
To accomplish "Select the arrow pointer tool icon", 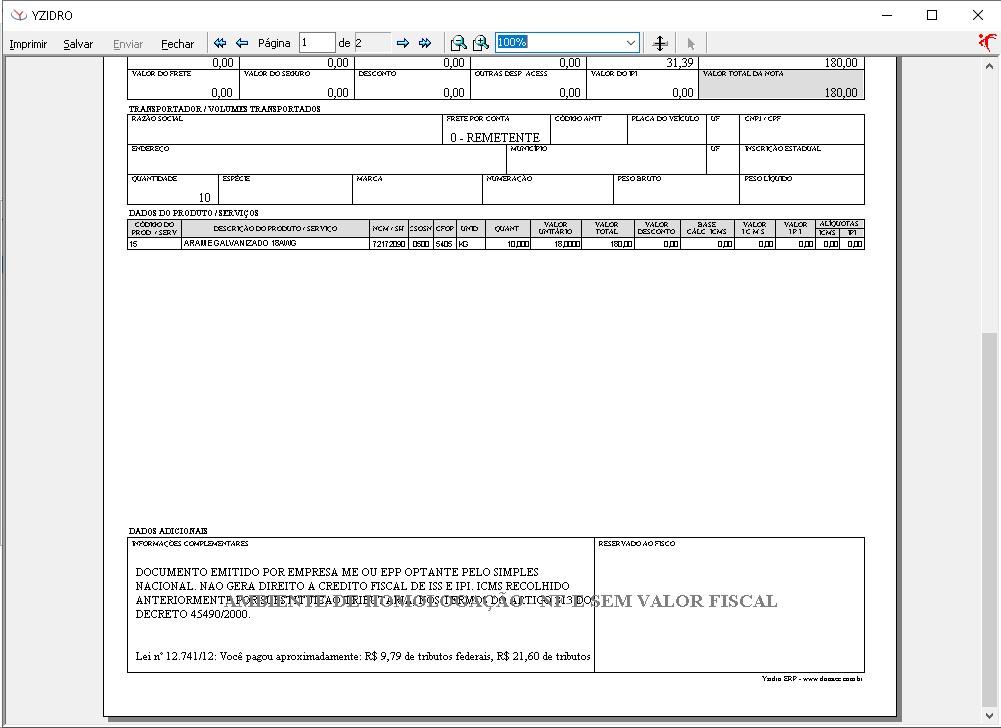I will 691,43.
